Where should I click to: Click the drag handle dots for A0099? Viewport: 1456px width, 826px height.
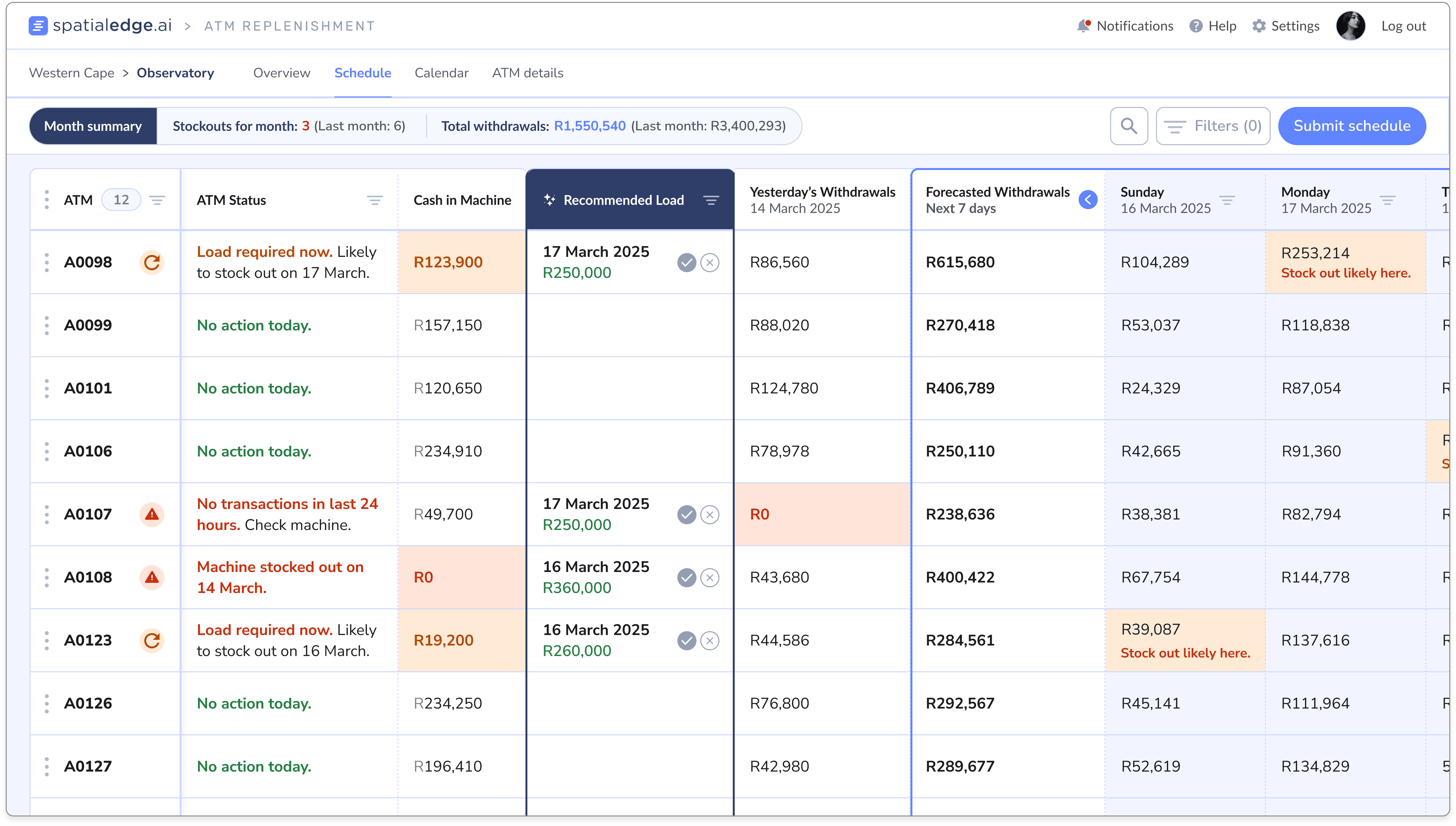(46, 325)
